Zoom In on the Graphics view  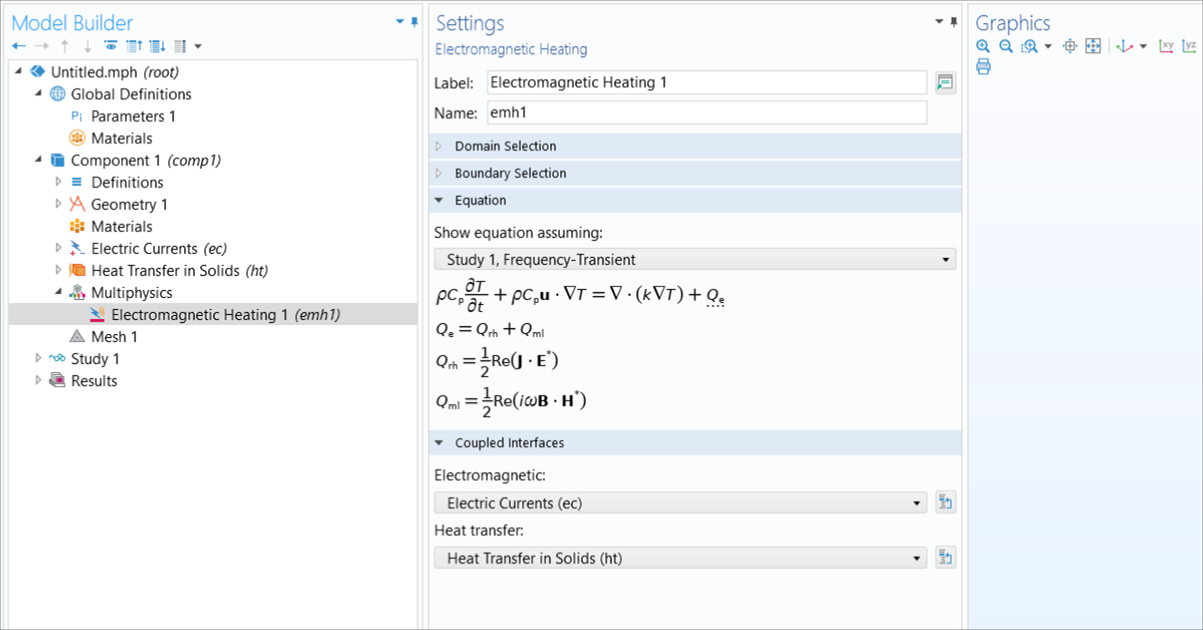(x=983, y=46)
